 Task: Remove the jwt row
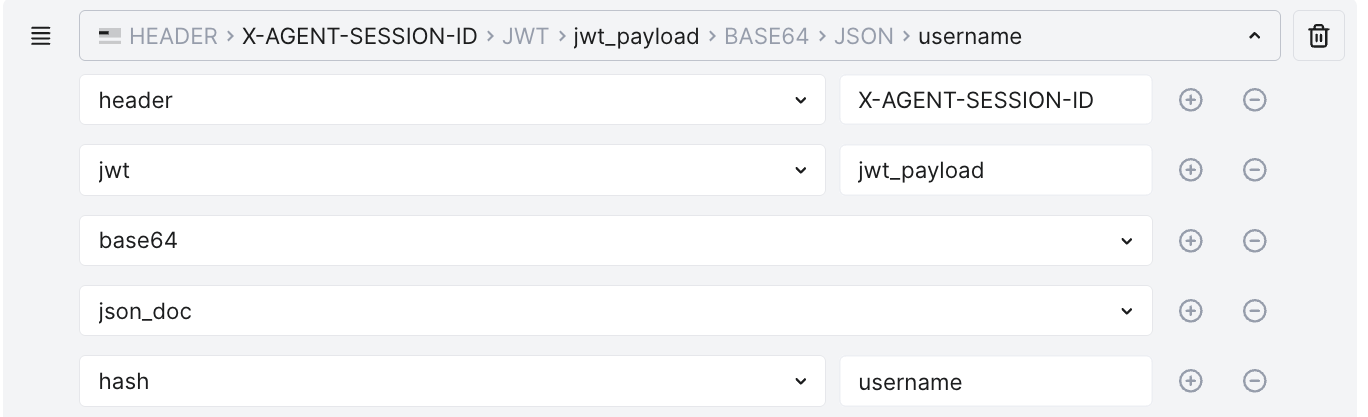[1254, 170]
